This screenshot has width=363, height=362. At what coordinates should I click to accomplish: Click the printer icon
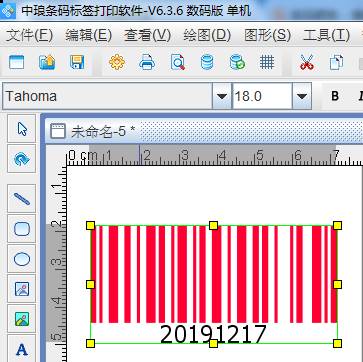coord(147,62)
